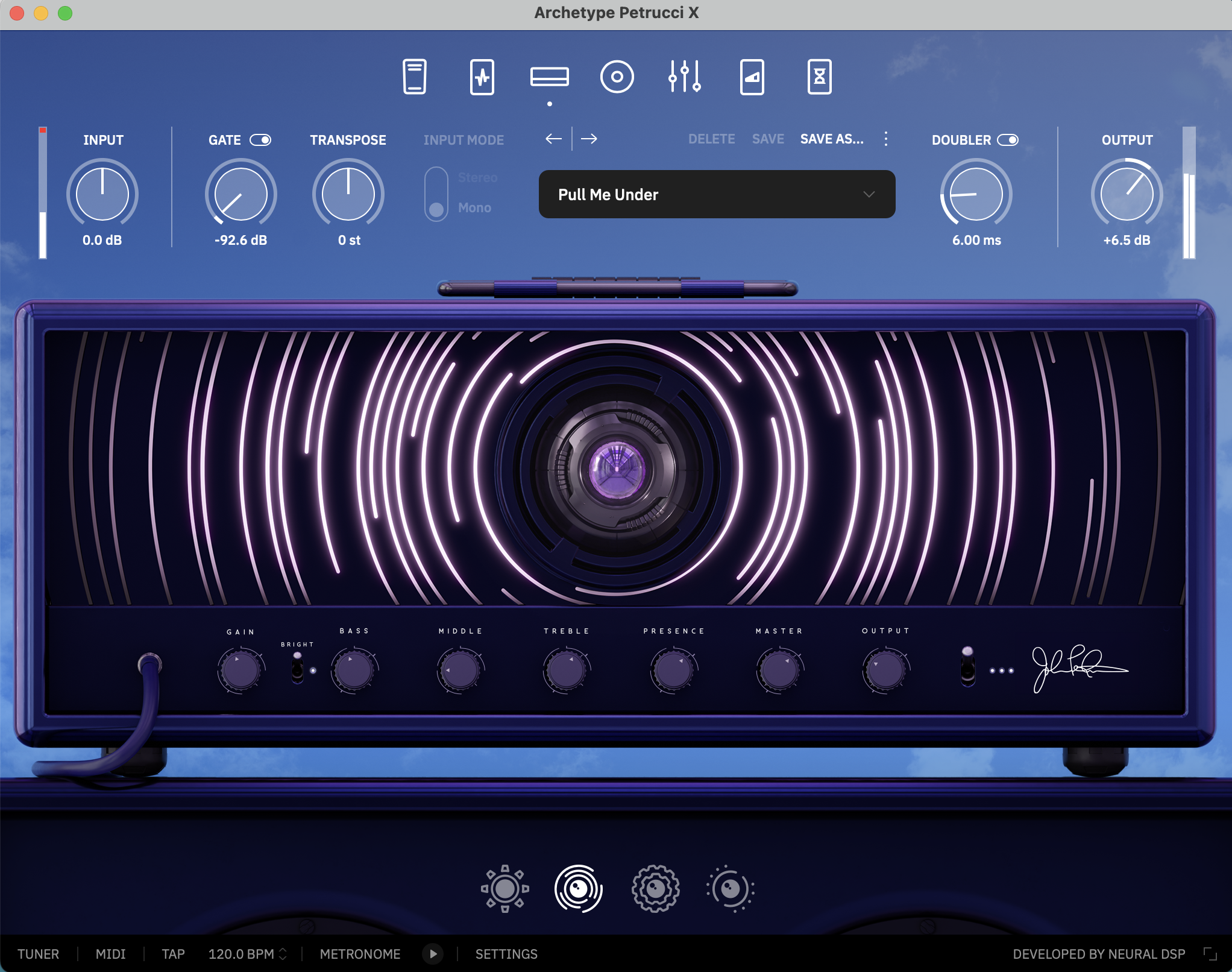Click the +6.5 dB output value

[1127, 240]
